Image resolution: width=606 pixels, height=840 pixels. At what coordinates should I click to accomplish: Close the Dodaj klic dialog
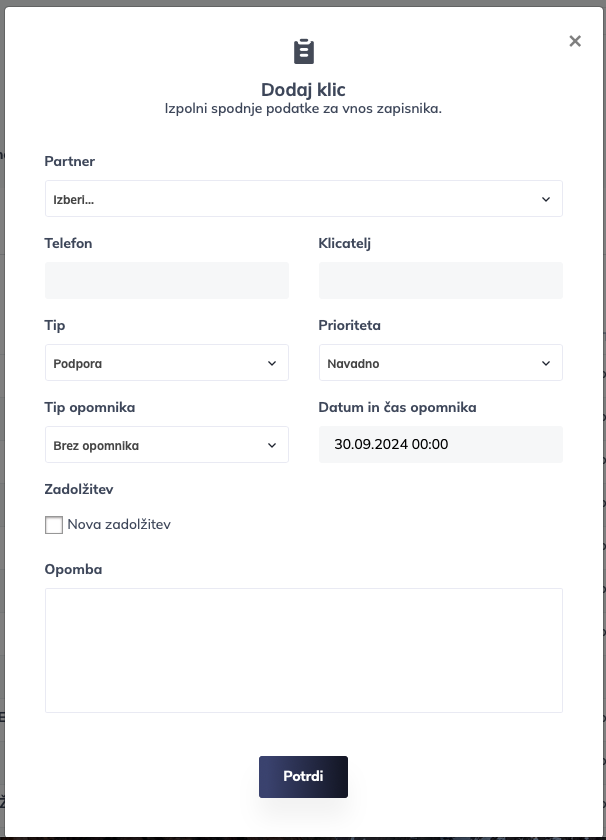tap(575, 41)
